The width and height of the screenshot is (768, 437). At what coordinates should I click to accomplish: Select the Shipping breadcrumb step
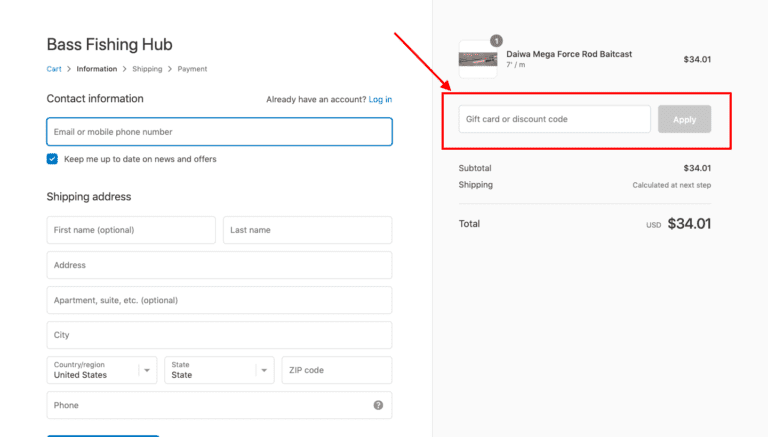(147, 69)
